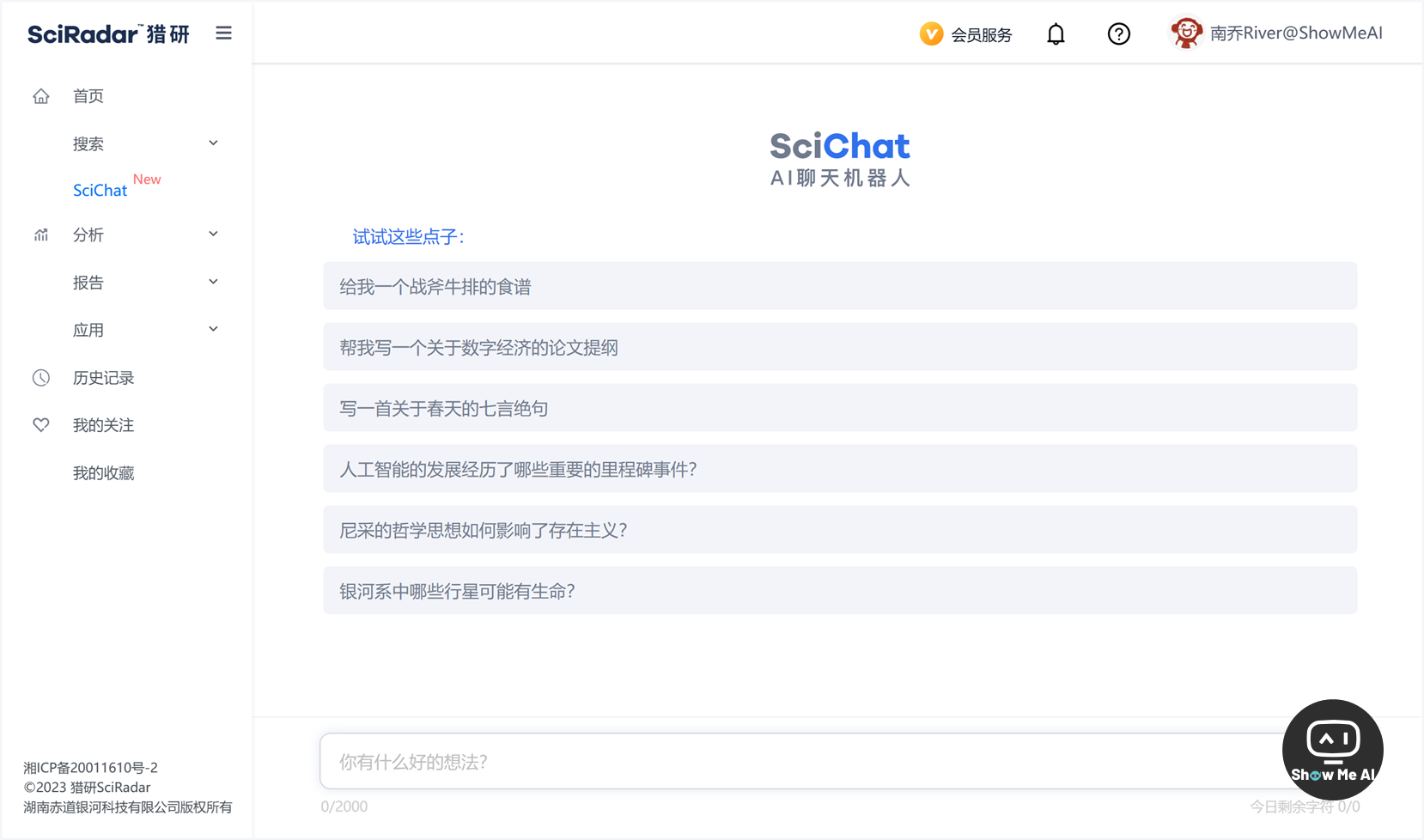The height and width of the screenshot is (840, 1424).
Task: Collapse sidebar with hamburger menu icon
Action: pyautogui.click(x=223, y=33)
